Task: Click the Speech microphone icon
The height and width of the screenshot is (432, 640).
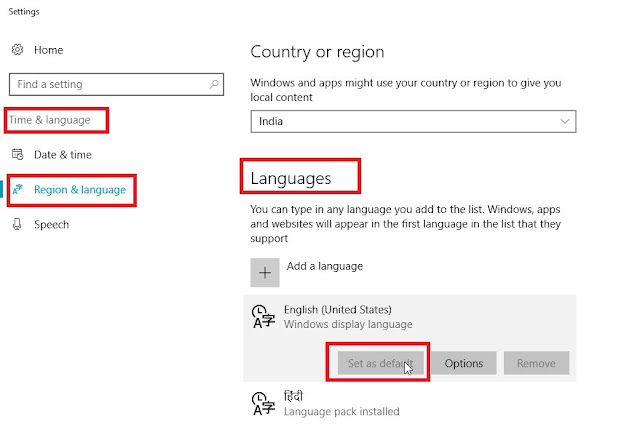Action: 17,224
